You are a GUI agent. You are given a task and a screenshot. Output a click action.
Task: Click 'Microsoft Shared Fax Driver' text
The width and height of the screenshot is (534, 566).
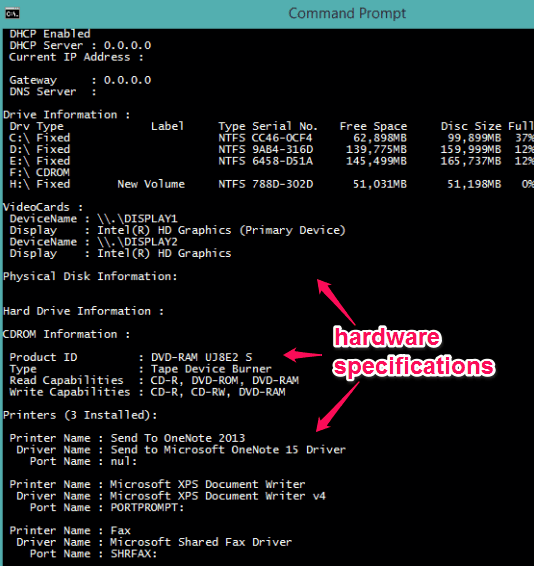pos(201,542)
